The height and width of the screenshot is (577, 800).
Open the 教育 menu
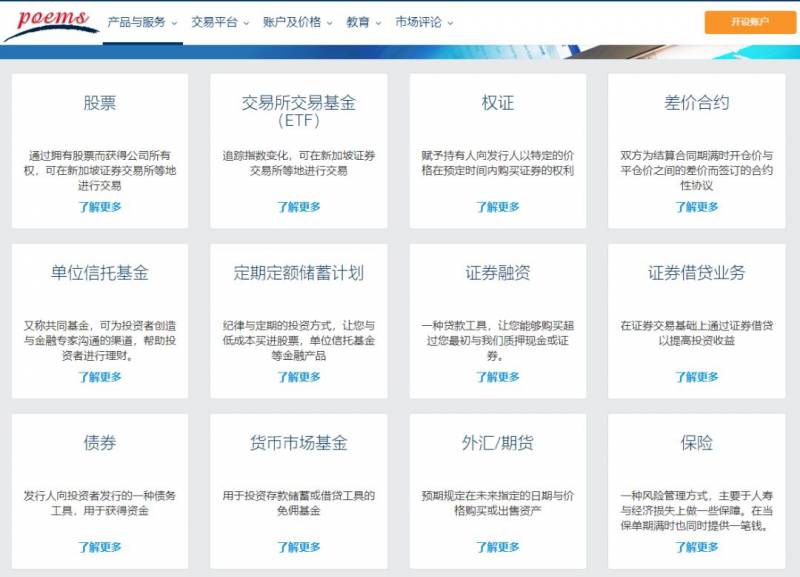click(x=363, y=22)
